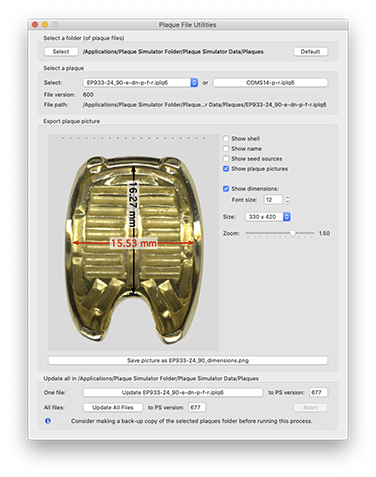Click the Font size input field
Screen dimensions: 376x477
[x=273, y=200]
